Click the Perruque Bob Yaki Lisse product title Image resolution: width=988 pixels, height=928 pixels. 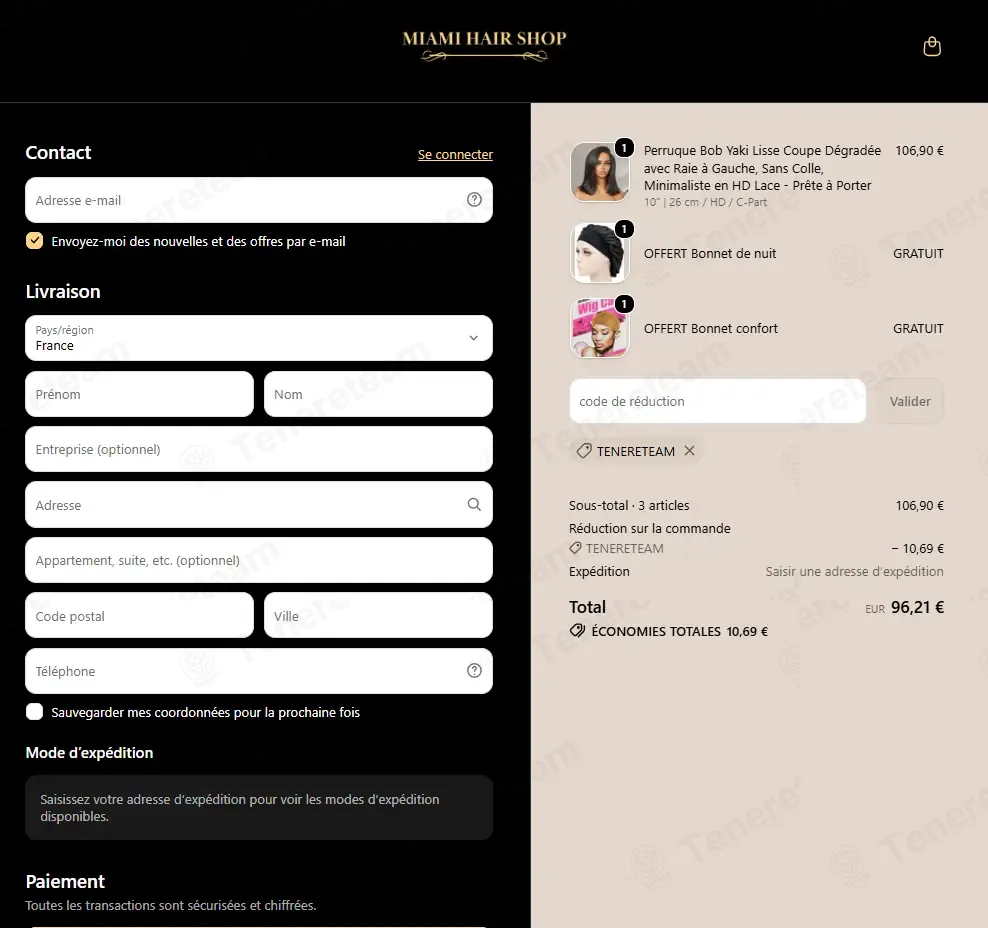pos(762,168)
